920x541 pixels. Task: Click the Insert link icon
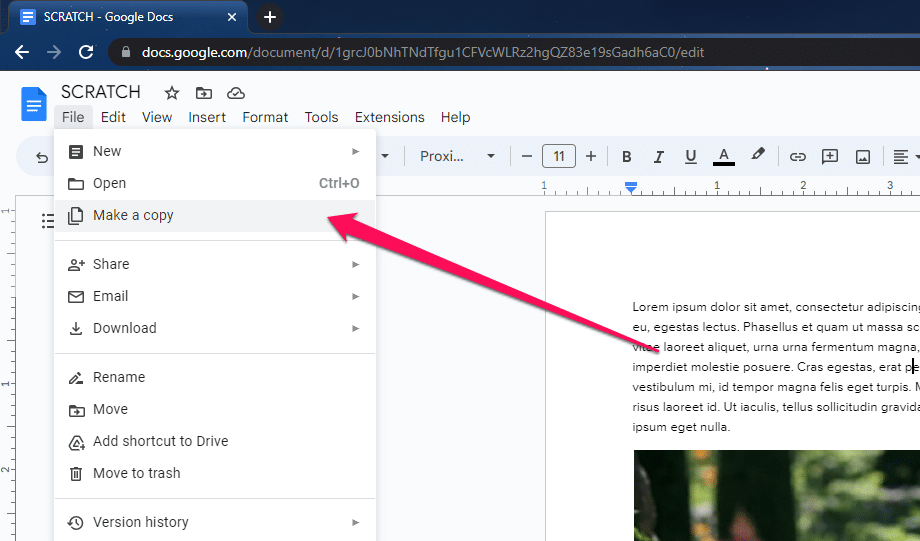click(x=797, y=157)
